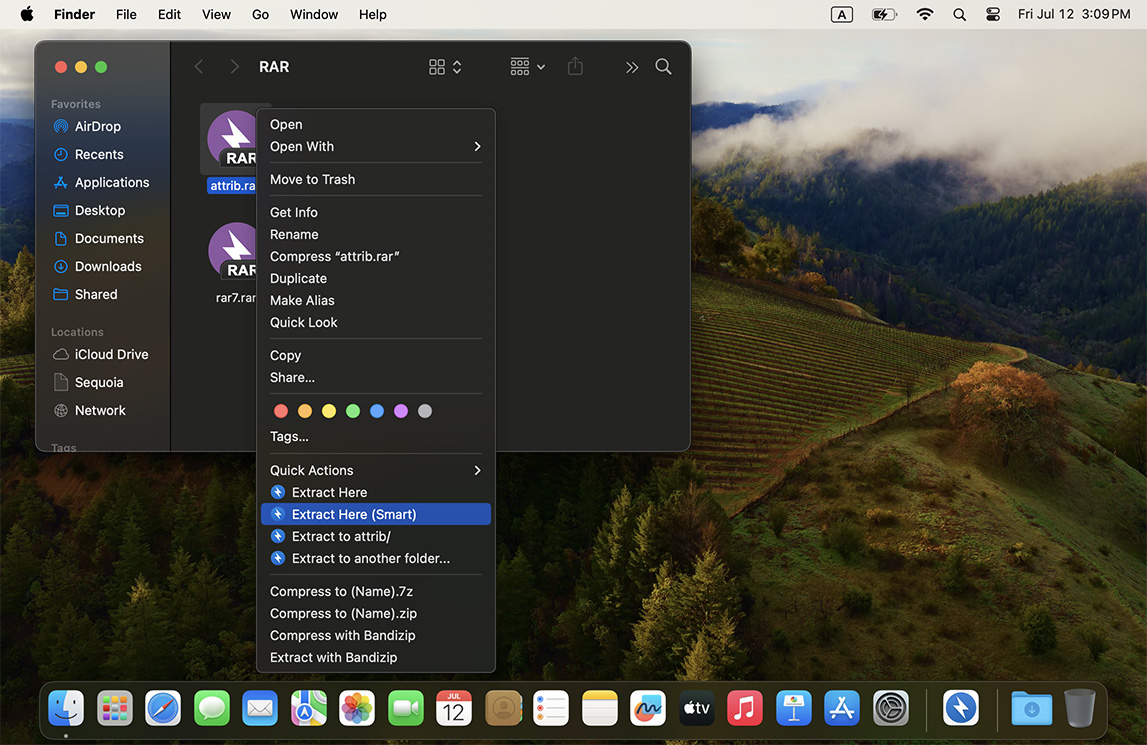The image size is (1147, 745).
Task: Launch Safari from the Dock
Action: tap(163, 709)
